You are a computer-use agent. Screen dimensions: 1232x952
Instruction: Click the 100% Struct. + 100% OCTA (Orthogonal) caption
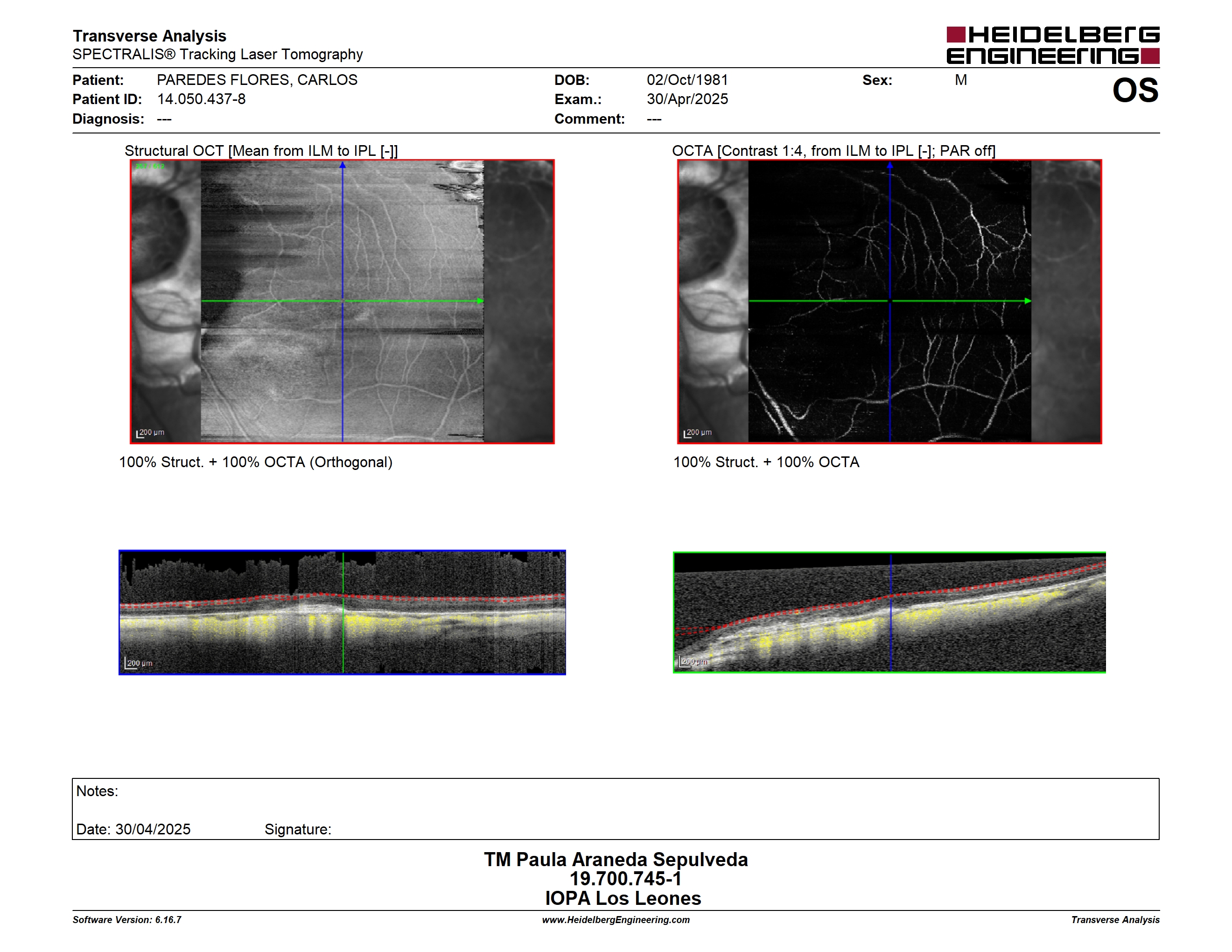(256, 462)
